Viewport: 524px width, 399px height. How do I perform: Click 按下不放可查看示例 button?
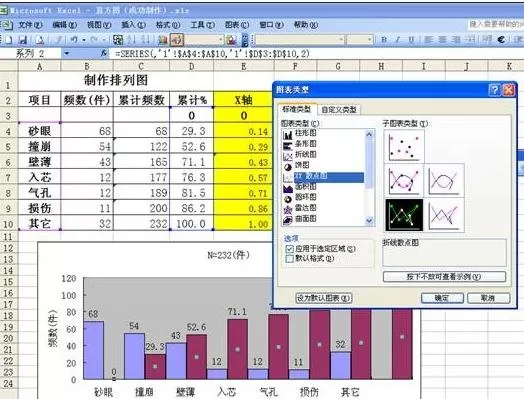click(444, 277)
